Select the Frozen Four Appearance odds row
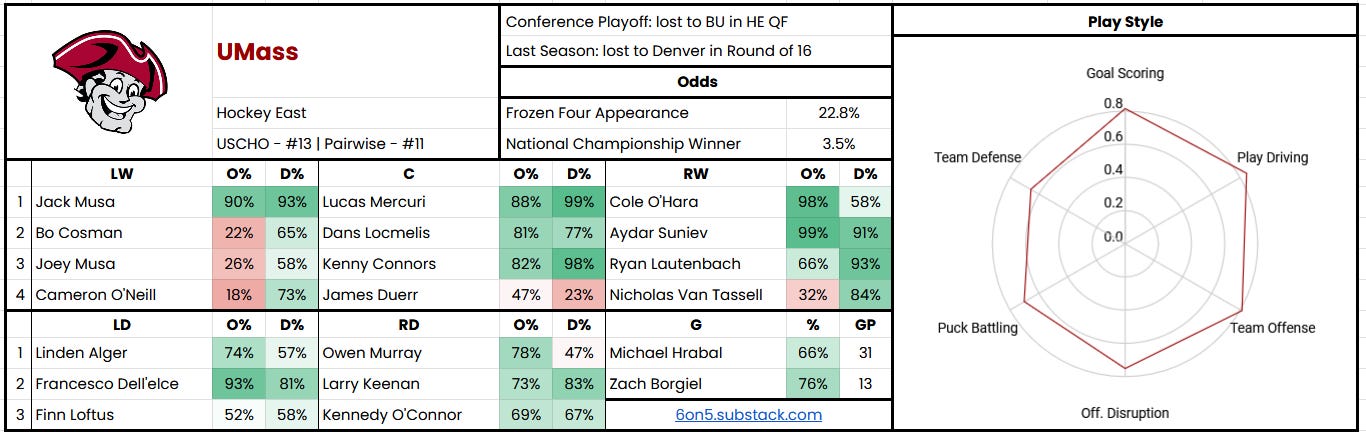The image size is (1366, 432). coord(695,113)
